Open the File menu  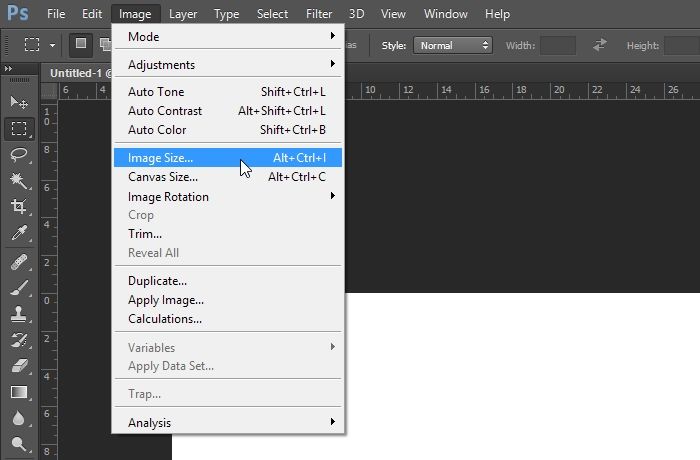(56, 14)
